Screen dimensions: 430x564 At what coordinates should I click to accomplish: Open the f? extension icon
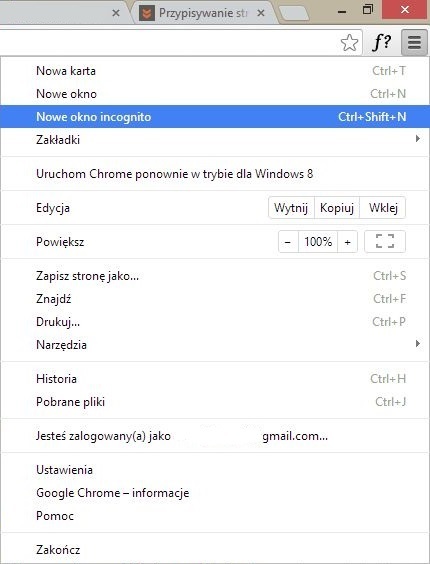pos(381,43)
